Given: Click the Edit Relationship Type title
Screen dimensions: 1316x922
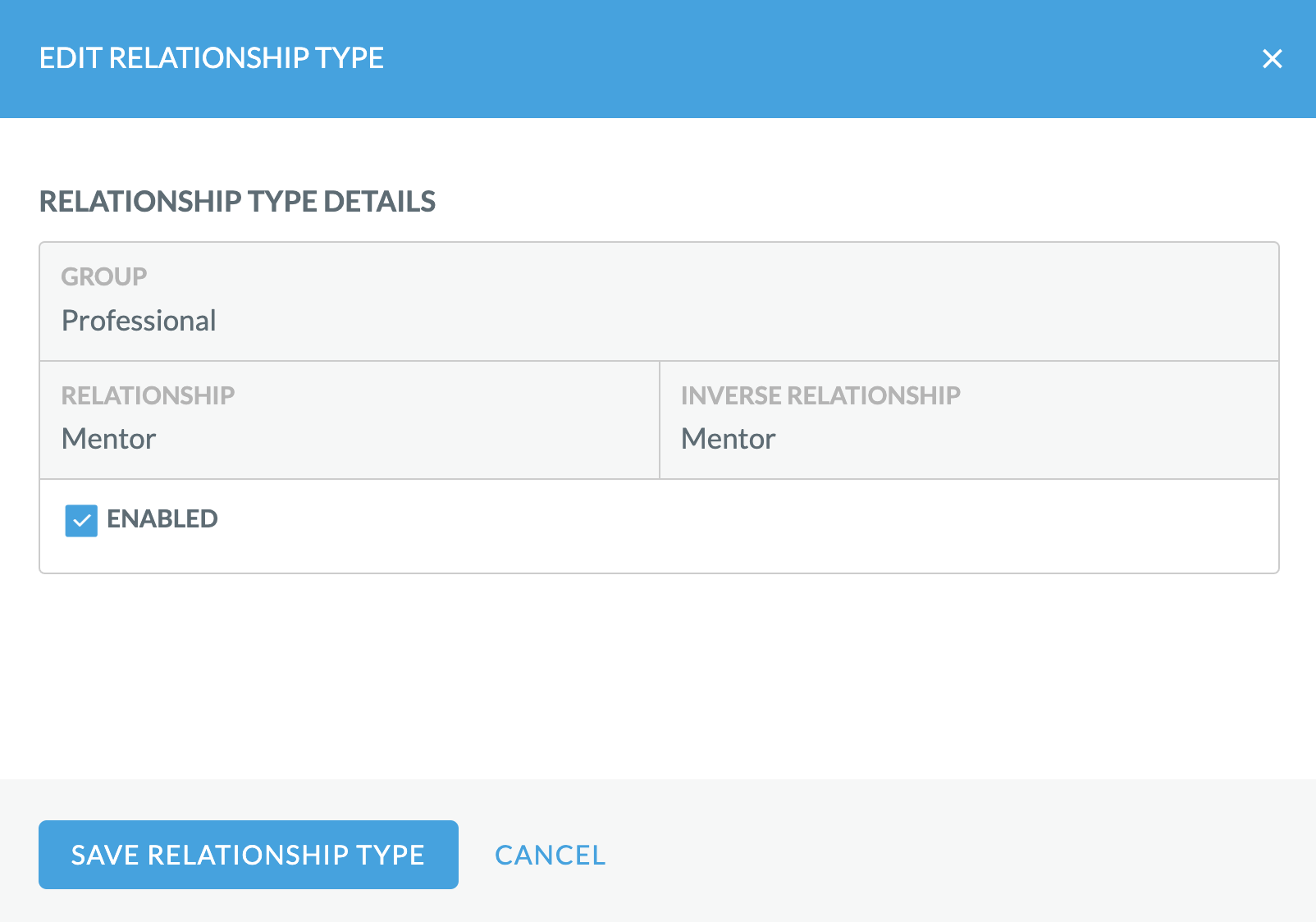Looking at the screenshot, I should point(212,58).
